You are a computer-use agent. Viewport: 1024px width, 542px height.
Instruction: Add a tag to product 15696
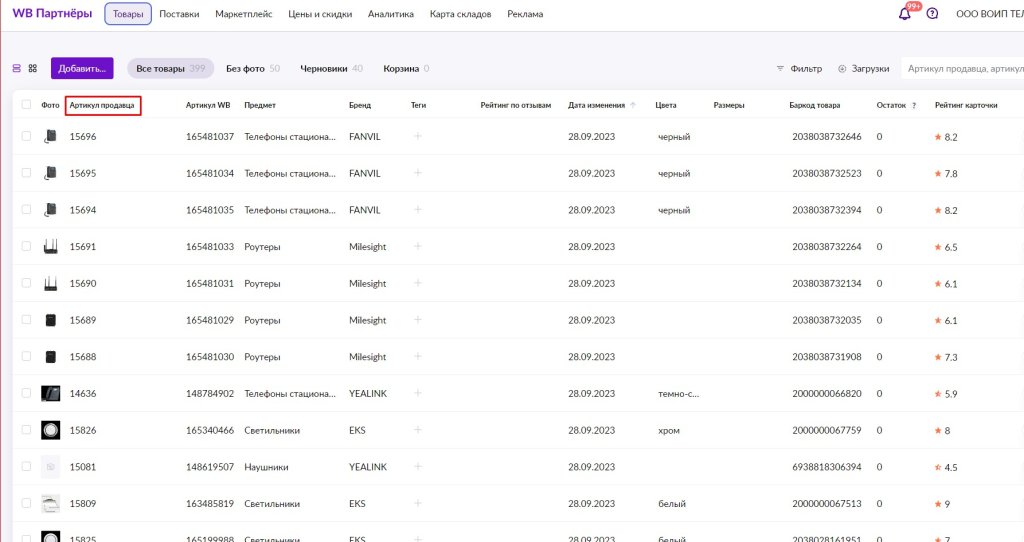pos(418,136)
